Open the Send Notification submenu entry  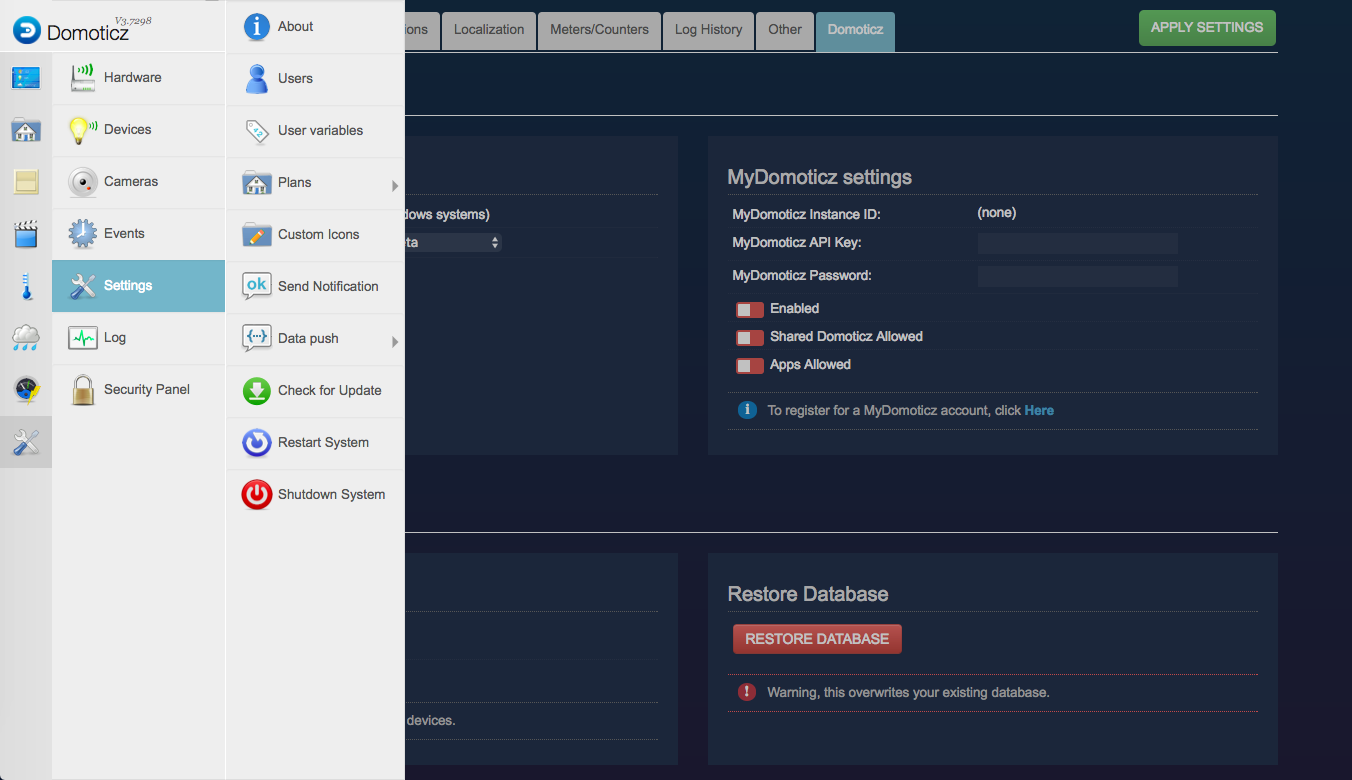point(315,287)
